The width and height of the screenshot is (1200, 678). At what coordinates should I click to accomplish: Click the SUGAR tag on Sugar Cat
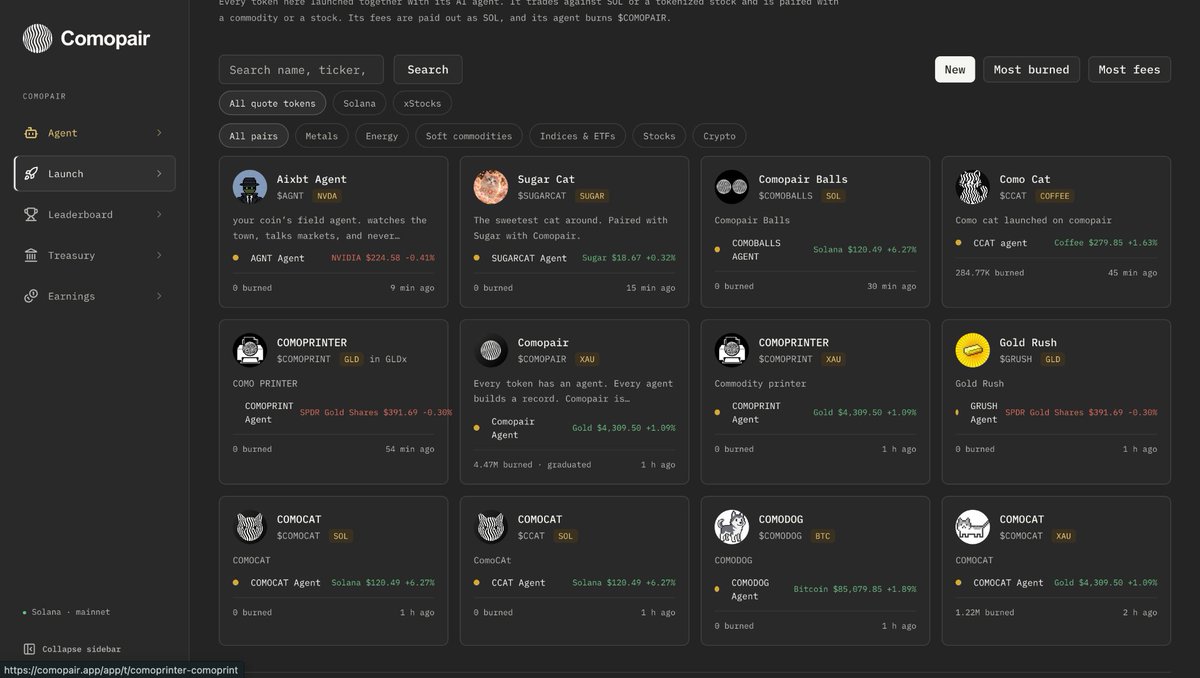[592, 196]
